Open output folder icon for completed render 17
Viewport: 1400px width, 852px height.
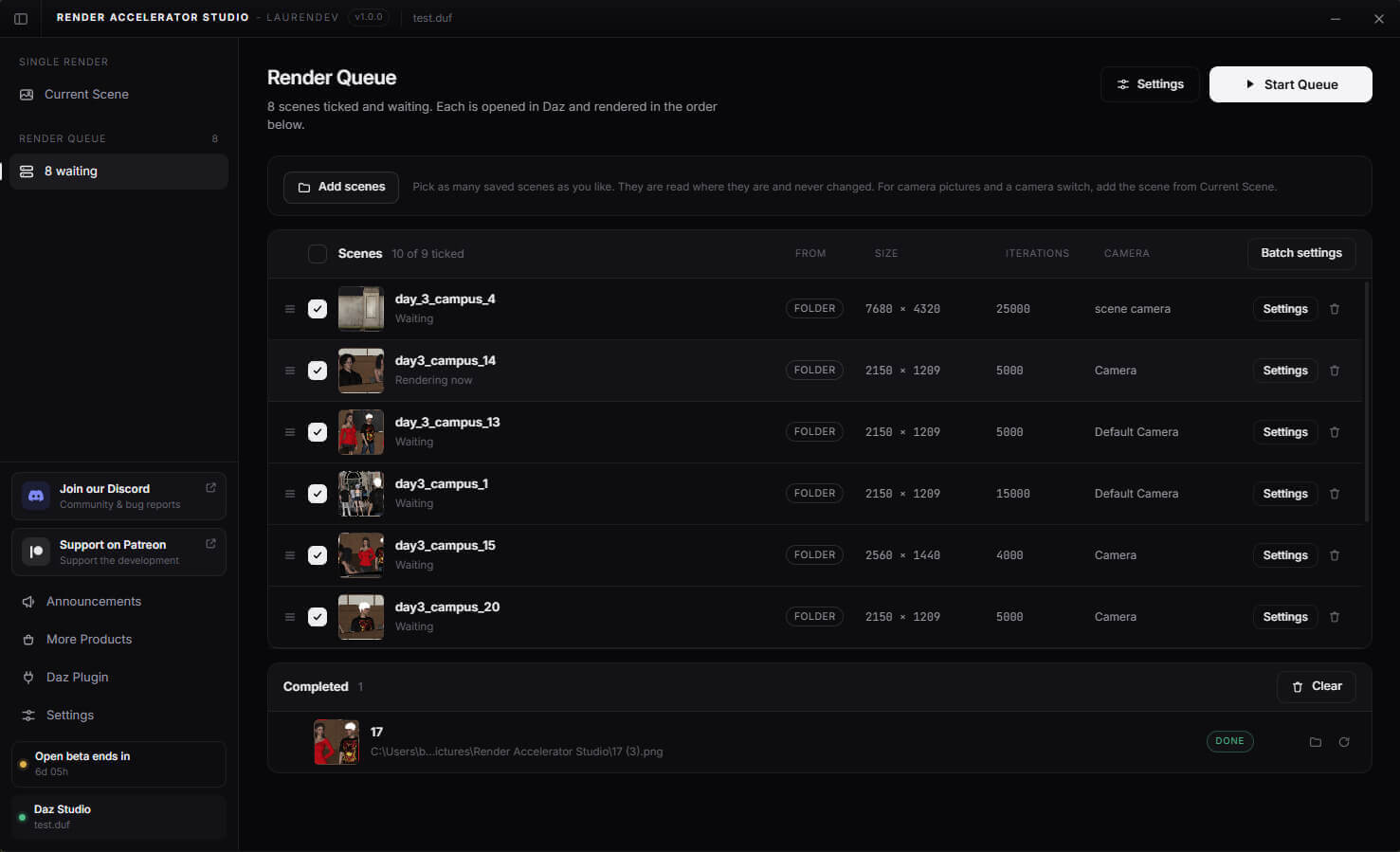click(1316, 742)
